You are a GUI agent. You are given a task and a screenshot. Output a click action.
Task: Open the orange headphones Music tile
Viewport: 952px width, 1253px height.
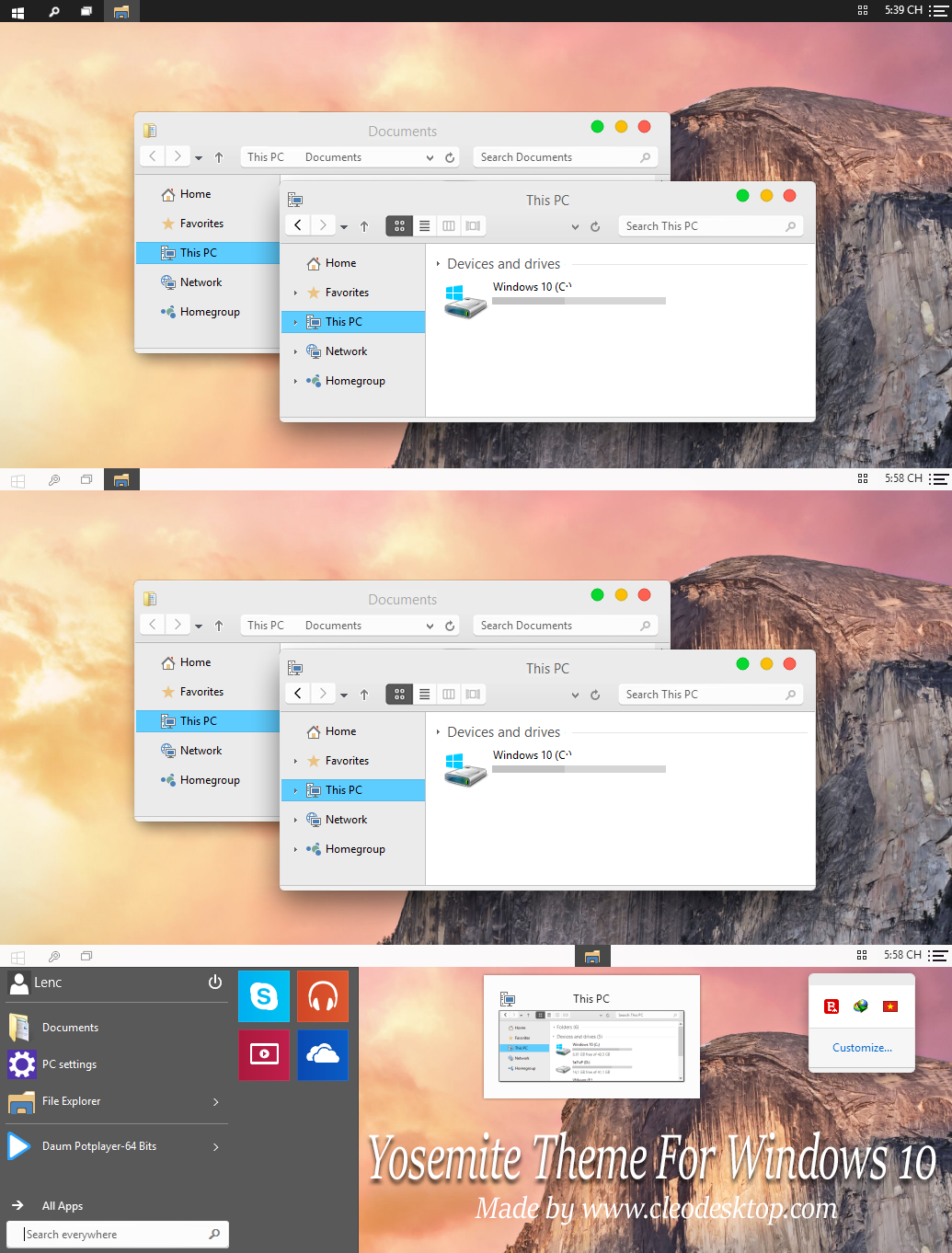pos(323,996)
